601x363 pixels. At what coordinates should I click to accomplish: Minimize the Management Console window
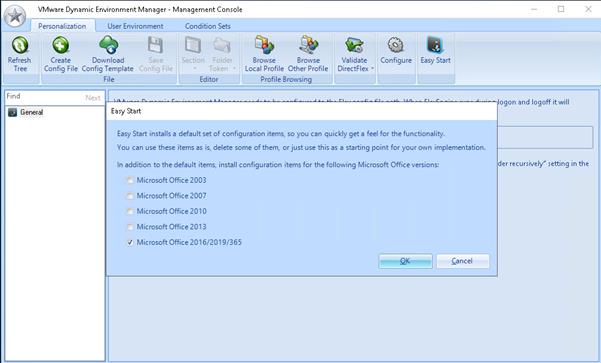pos(534,9)
